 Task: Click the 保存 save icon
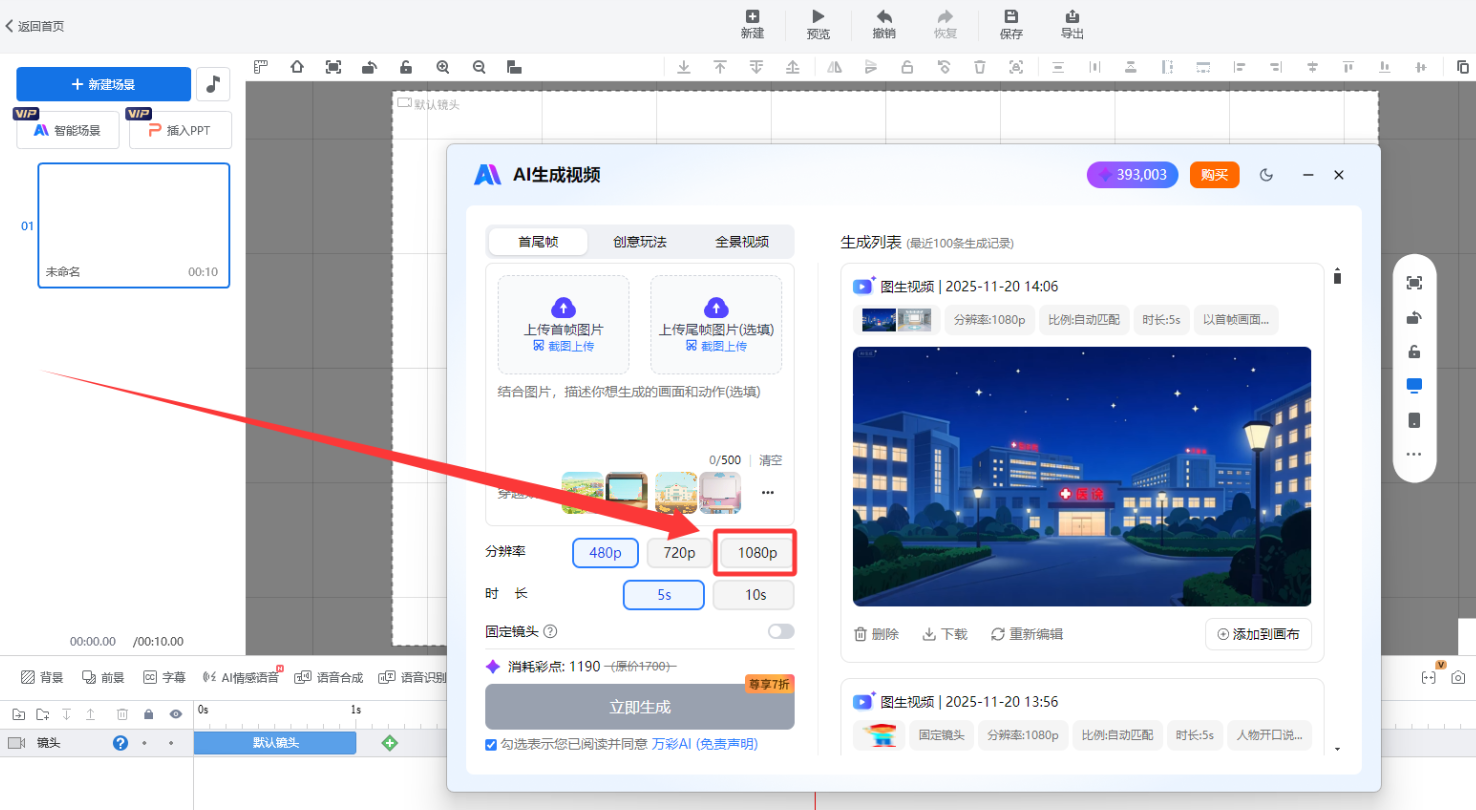1011,17
